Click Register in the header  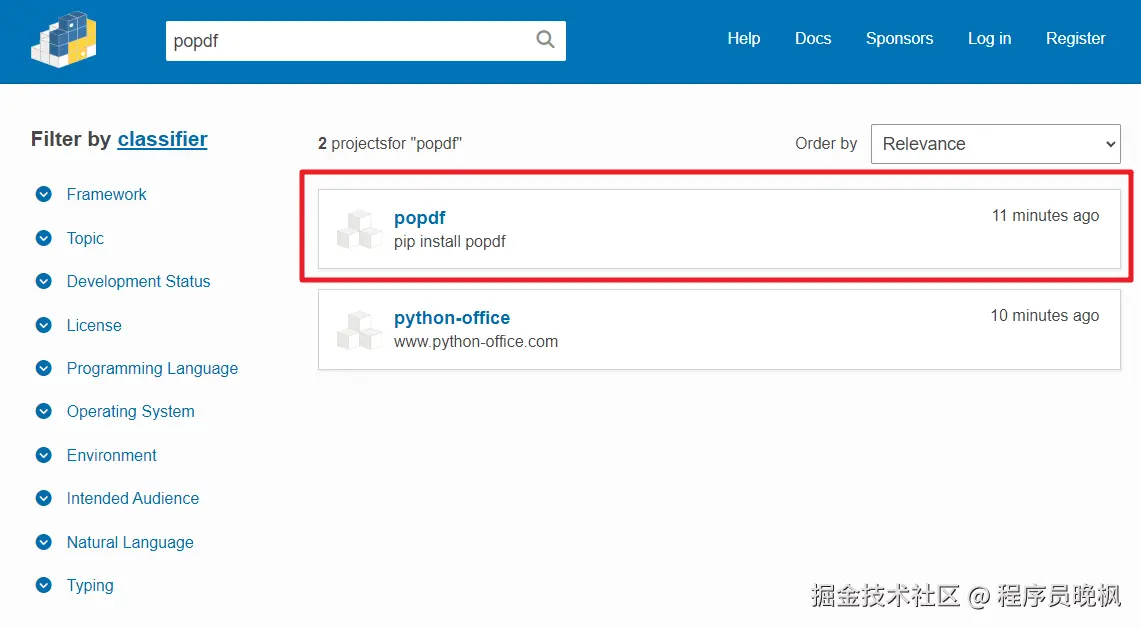tap(1076, 39)
